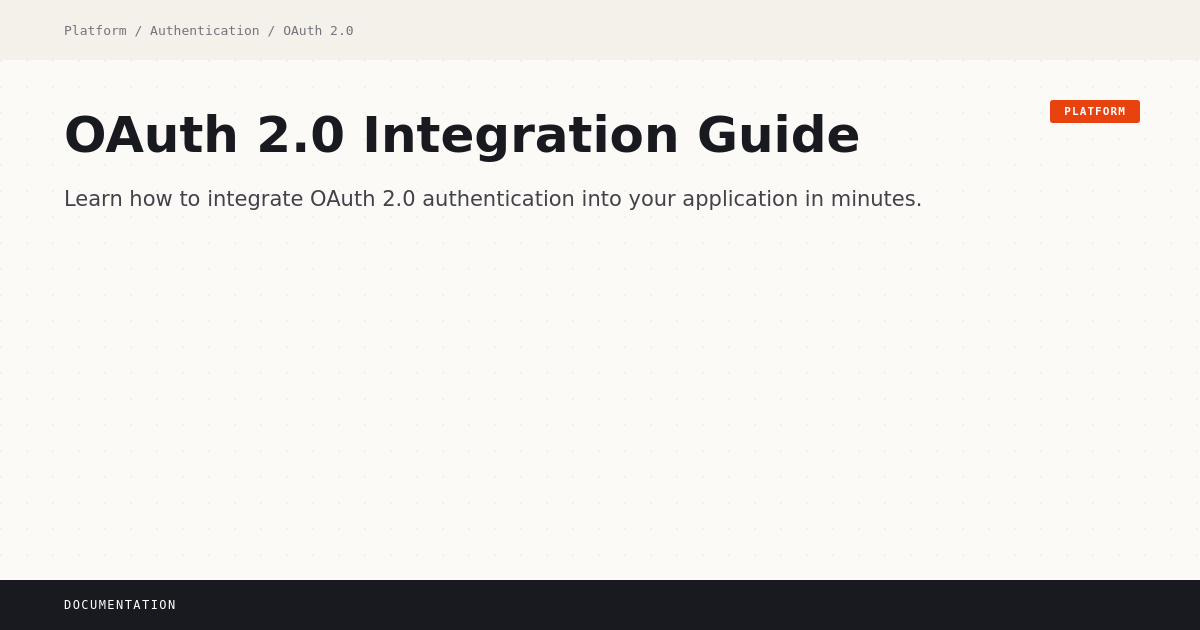Open the Platform breadcrumb link
1200x630 pixels.
(x=95, y=31)
